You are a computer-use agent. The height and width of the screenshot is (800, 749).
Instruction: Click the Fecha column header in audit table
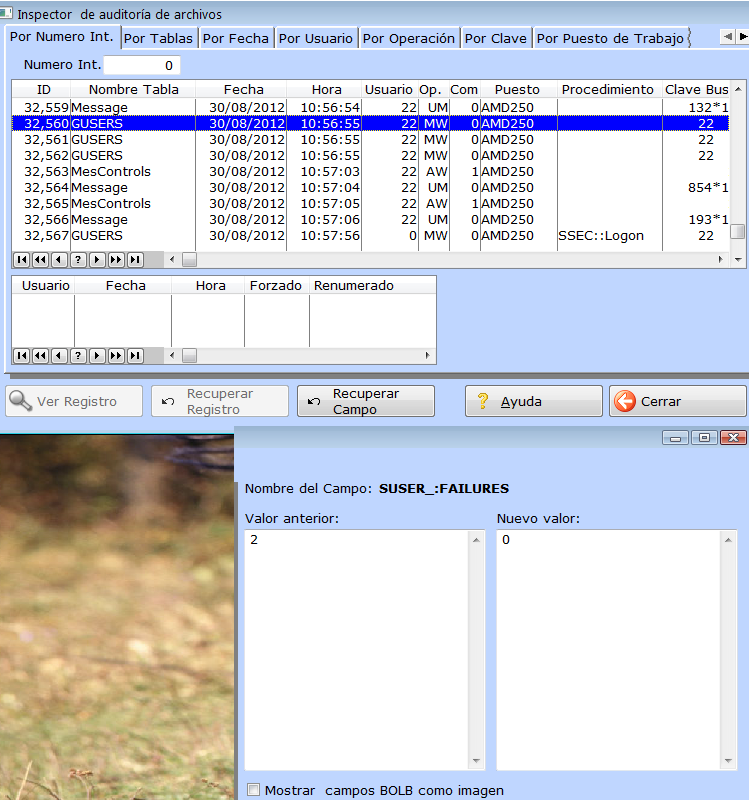(x=243, y=90)
